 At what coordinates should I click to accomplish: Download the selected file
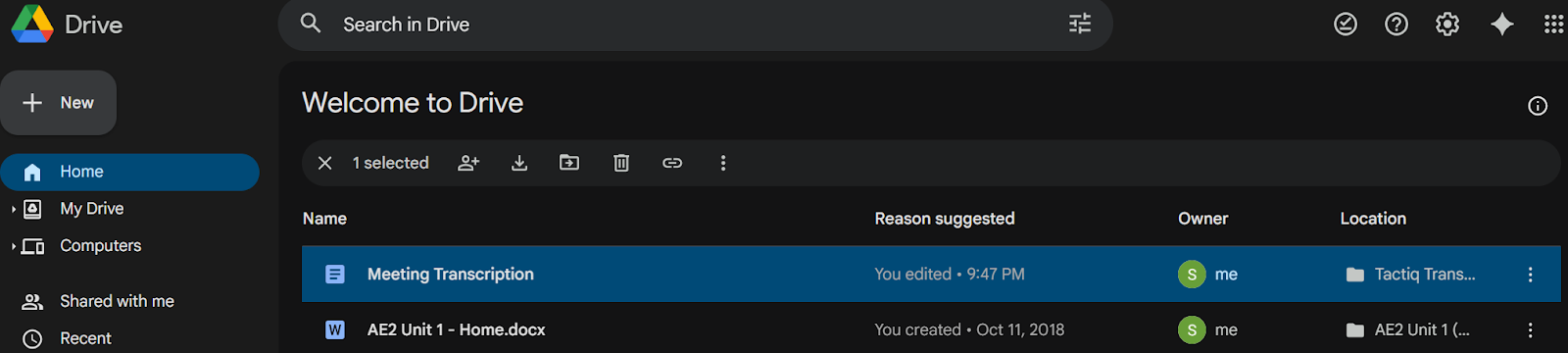tap(519, 163)
